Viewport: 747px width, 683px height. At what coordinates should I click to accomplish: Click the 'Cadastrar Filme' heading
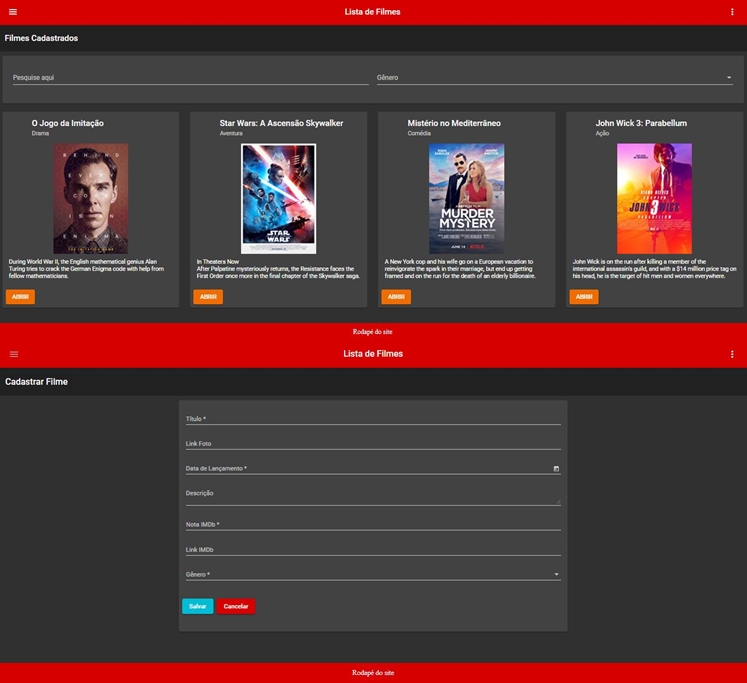pos(36,382)
